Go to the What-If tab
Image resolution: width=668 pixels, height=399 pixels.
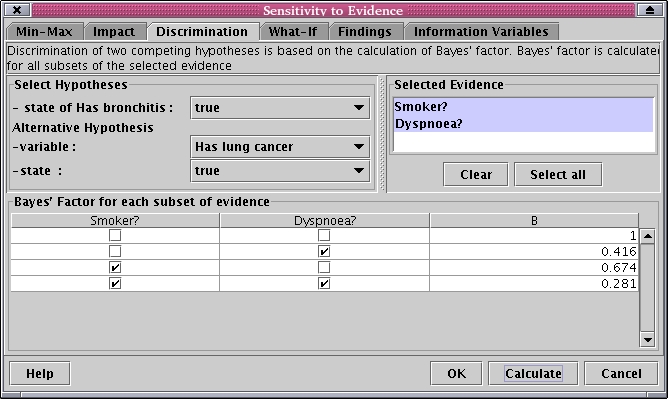pos(293,32)
